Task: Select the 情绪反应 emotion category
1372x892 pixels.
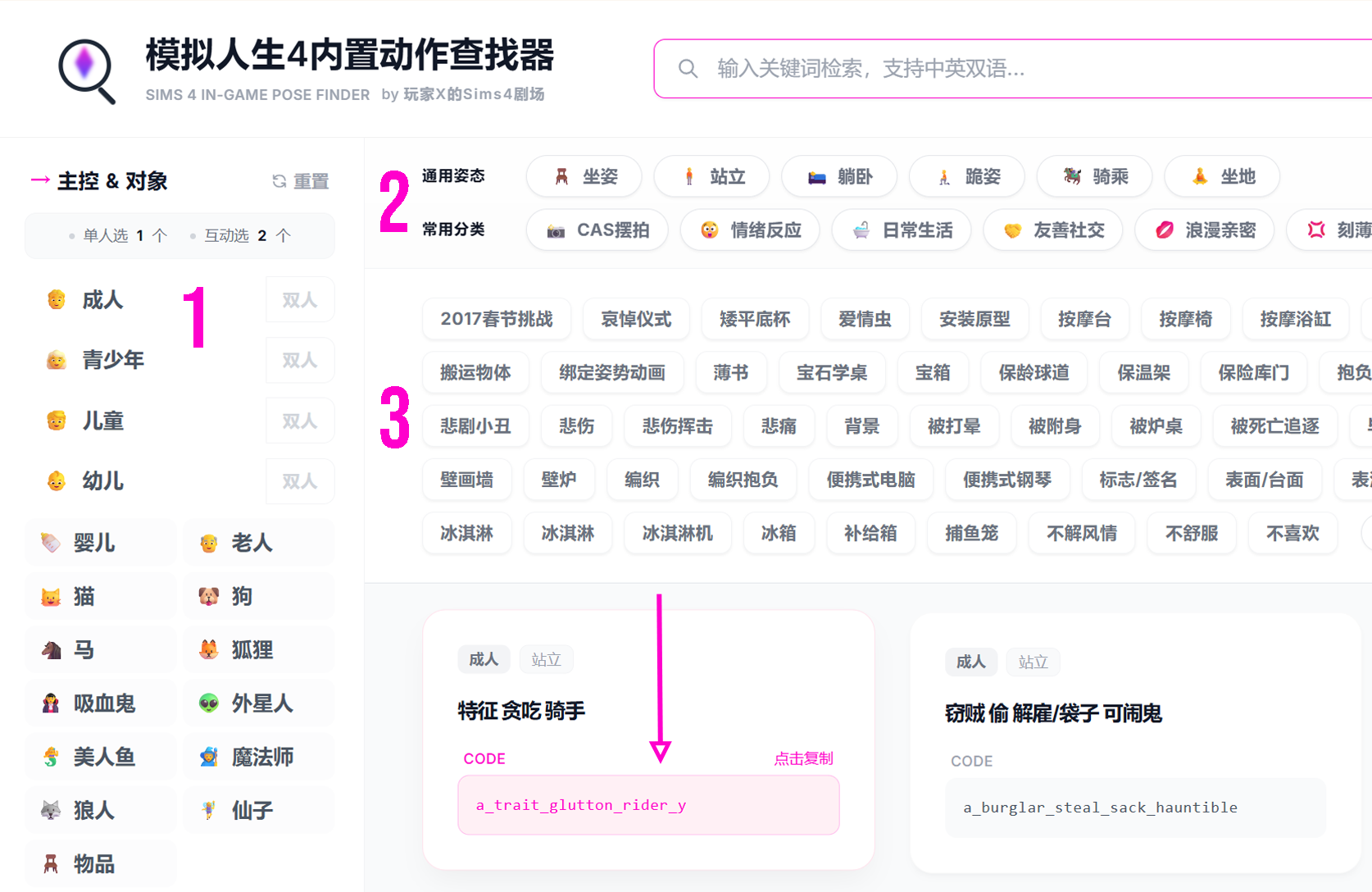Action: coord(749,230)
